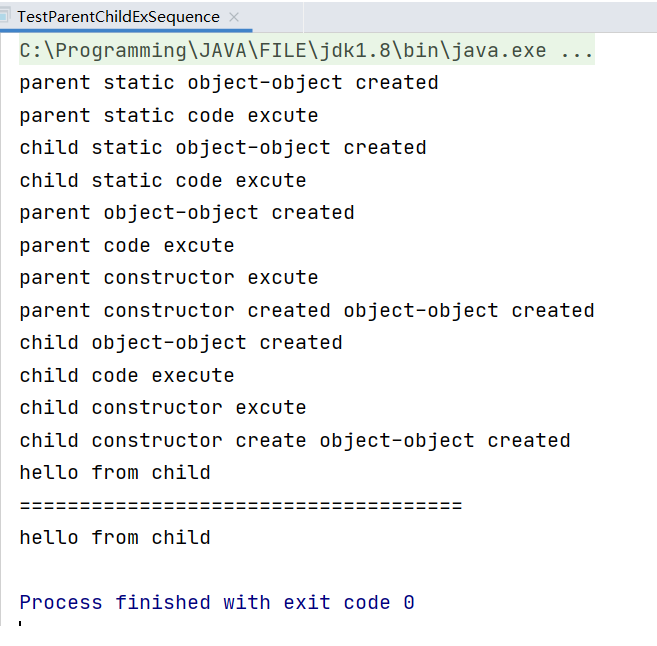Image resolution: width=657 pixels, height=646 pixels.
Task: Click the 'child static code excute' line
Action: 162,181
